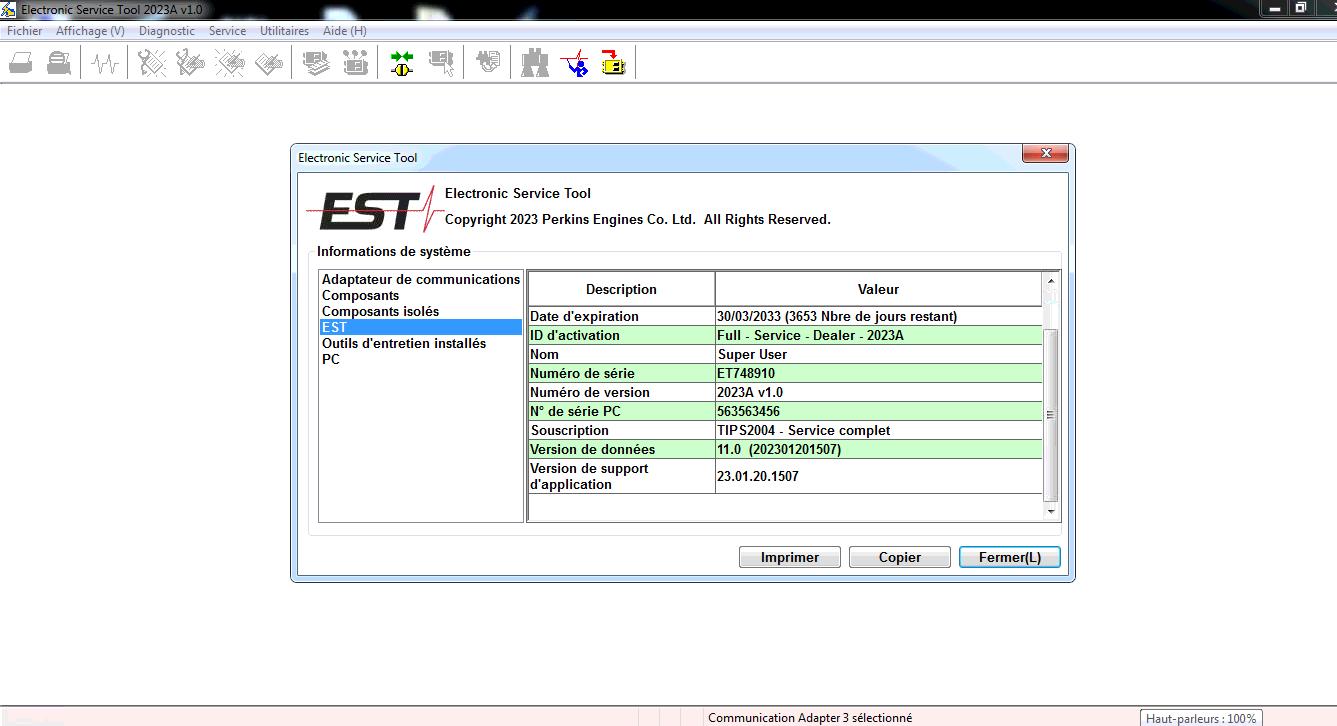Open the data logger waveform icon
Viewport: 1337px width, 726px height.
pos(104,62)
